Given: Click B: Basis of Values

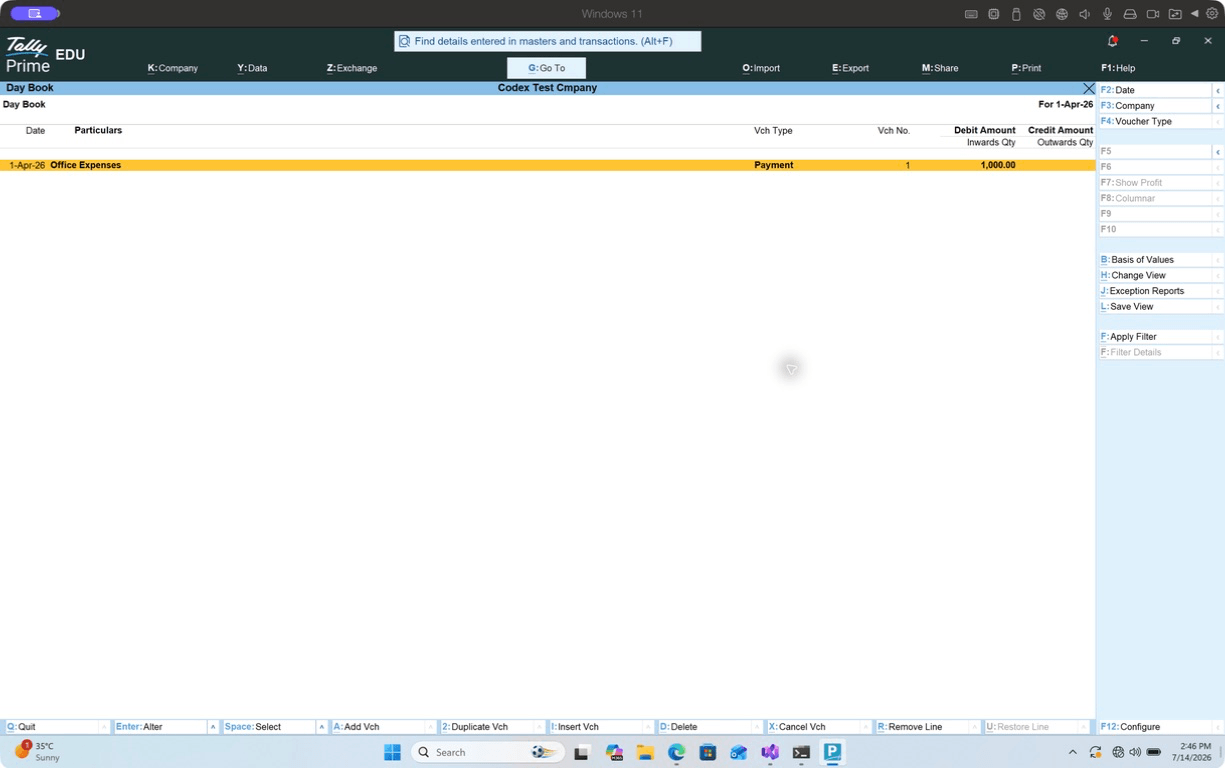Looking at the screenshot, I should pyautogui.click(x=1155, y=260).
